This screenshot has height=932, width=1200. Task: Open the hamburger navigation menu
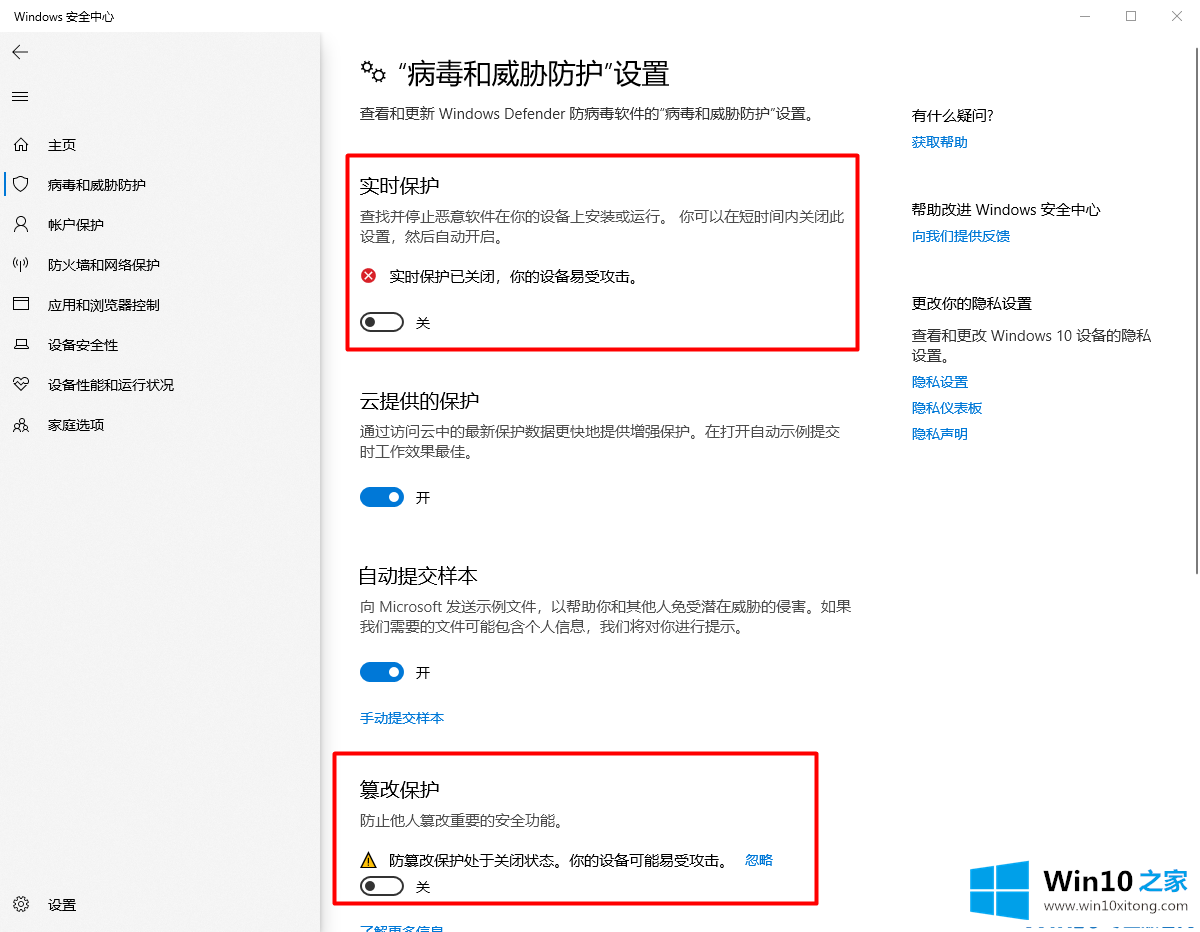pyautogui.click(x=20, y=97)
